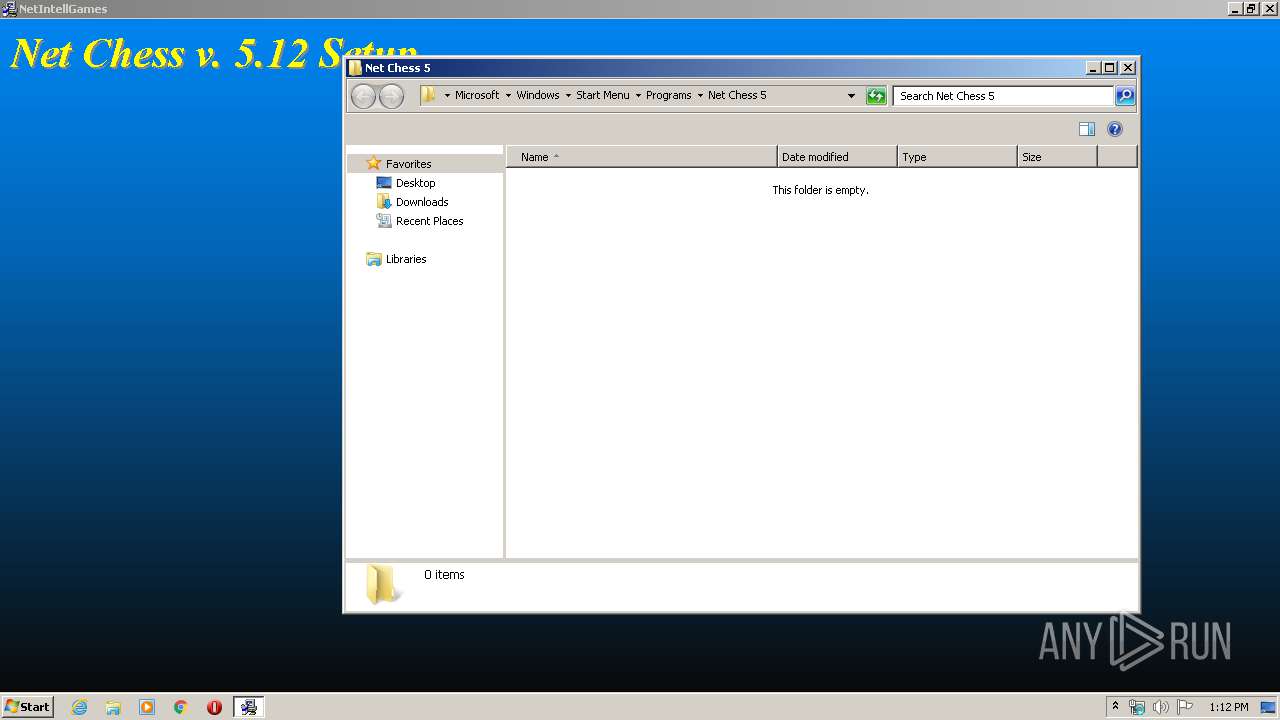Viewport: 1280px width, 720px height.
Task: Click the search magnifier icon
Action: [x=1125, y=96]
